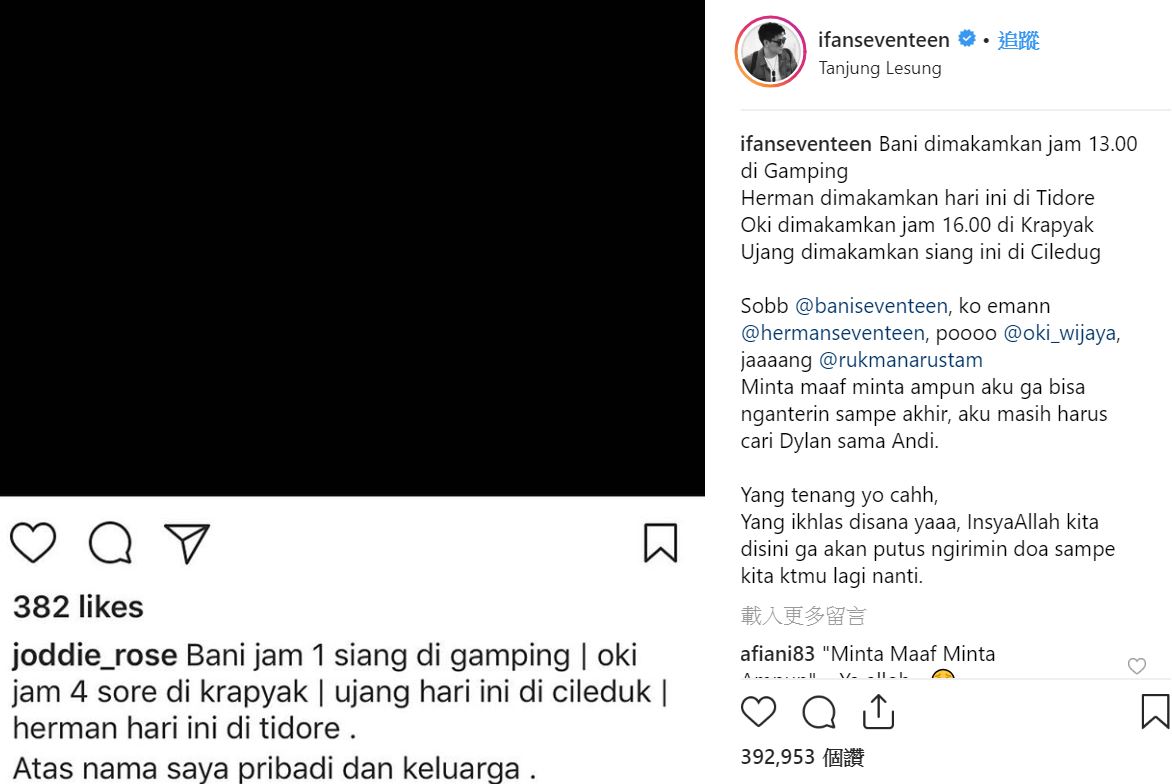
Task: Click the blue verified badge next to ifanseventeen
Action: tap(967, 38)
